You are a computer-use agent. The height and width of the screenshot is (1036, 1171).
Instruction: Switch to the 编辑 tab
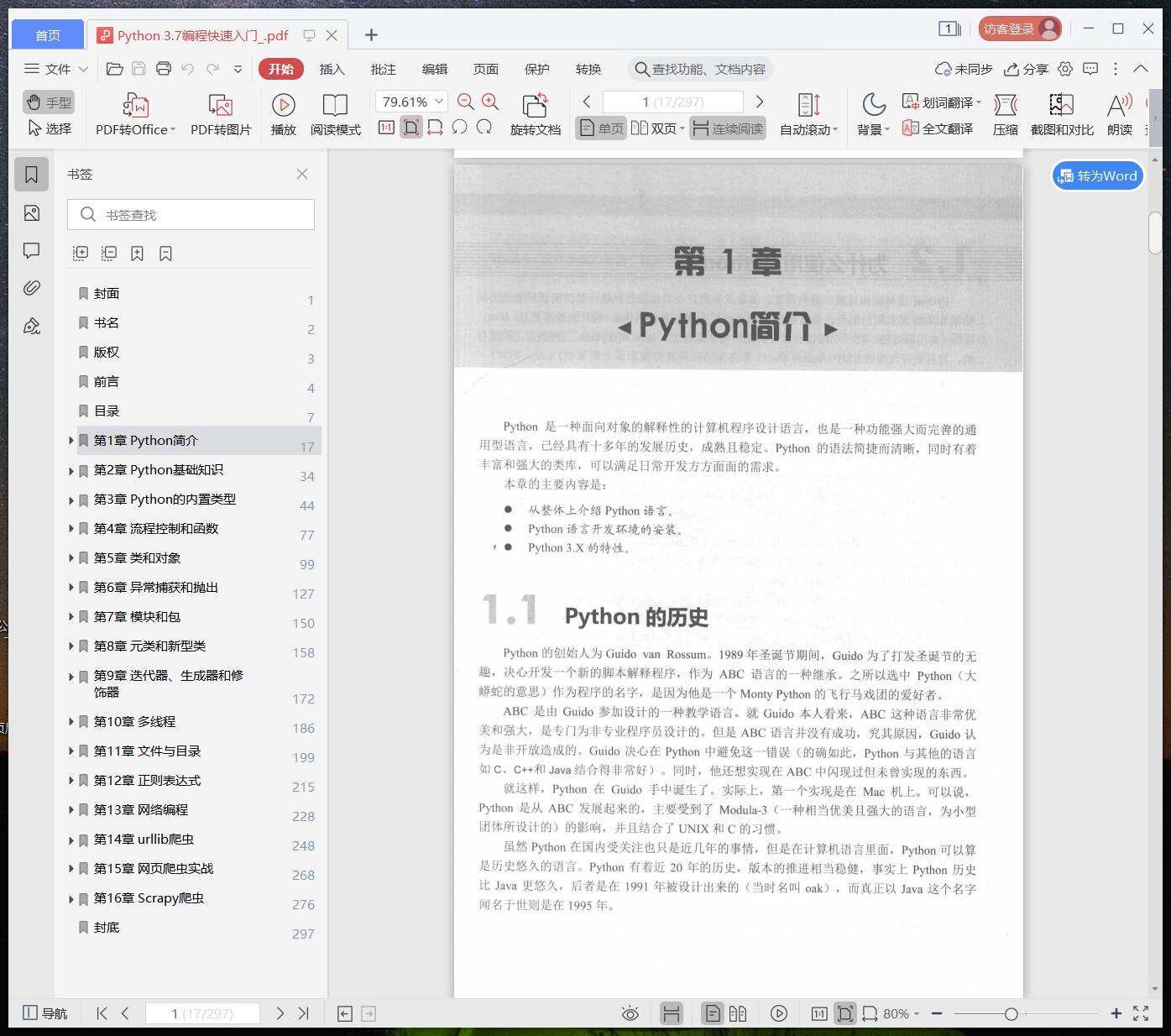[435, 69]
